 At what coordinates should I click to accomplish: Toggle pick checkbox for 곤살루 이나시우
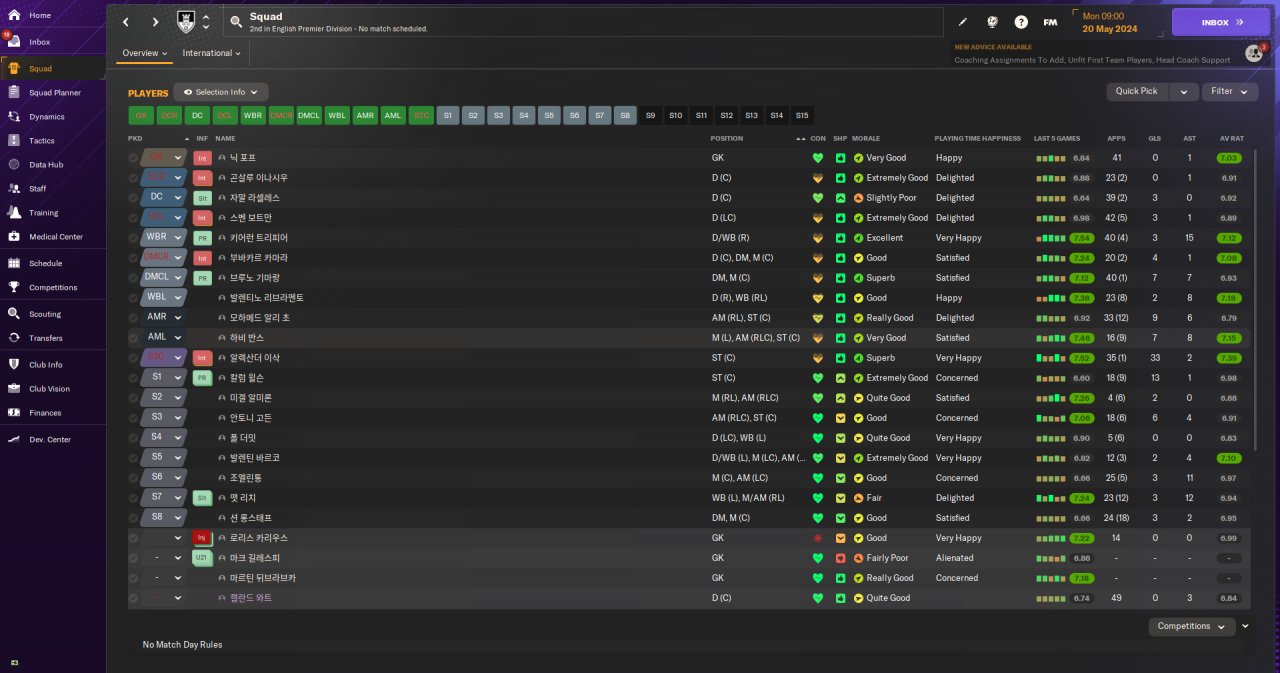point(134,178)
